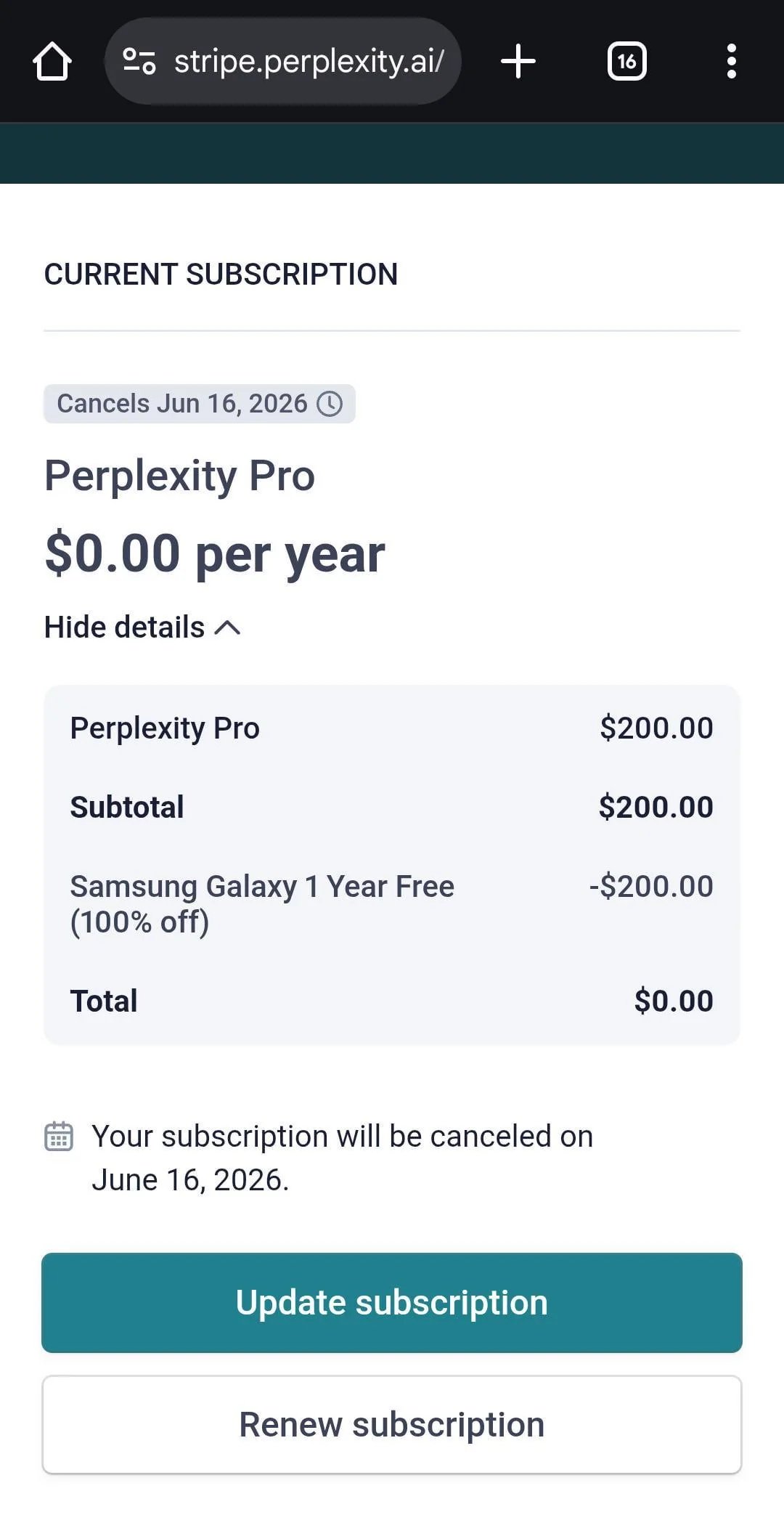Image resolution: width=784 pixels, height=1536 pixels.
Task: Click the Renew subscription button
Action: pyautogui.click(x=392, y=1425)
